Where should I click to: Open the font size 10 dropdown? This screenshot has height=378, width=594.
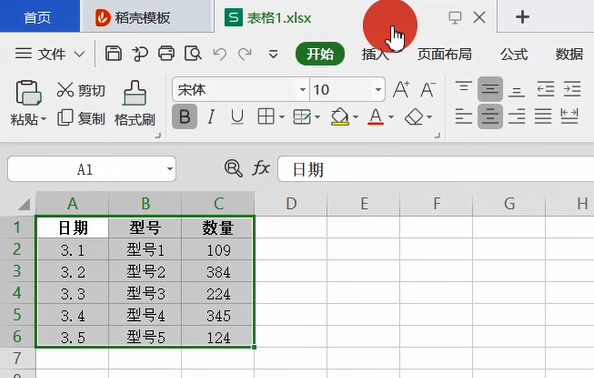coord(378,90)
